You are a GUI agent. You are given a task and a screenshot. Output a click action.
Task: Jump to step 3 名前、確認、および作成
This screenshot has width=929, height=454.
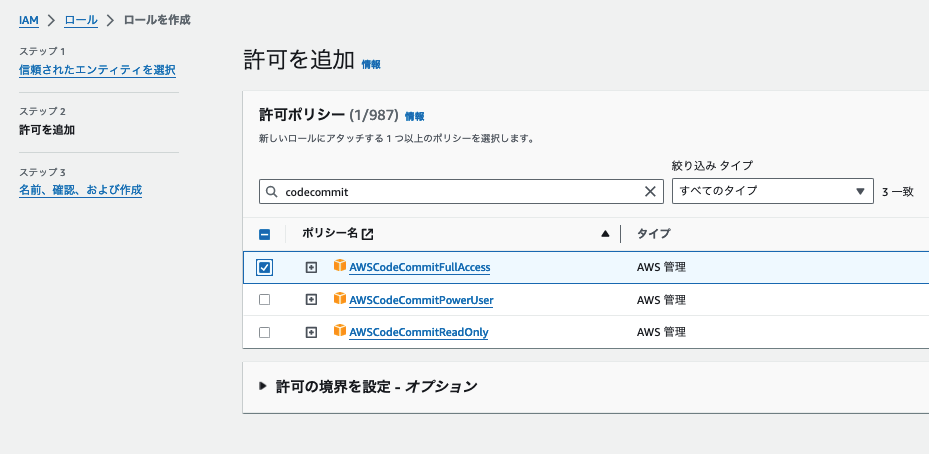click(x=80, y=190)
